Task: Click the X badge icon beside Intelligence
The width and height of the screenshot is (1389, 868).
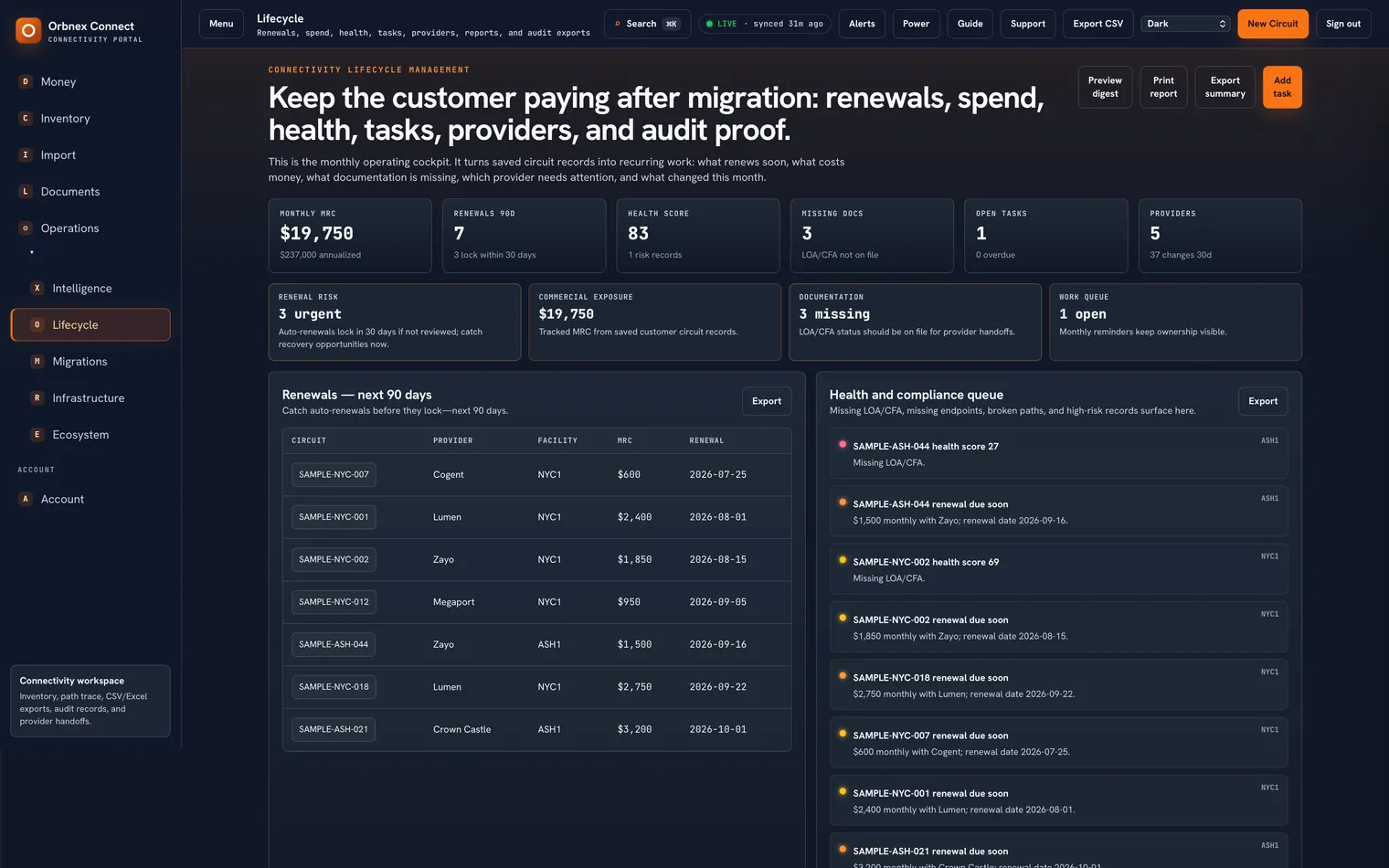Action: (37, 288)
